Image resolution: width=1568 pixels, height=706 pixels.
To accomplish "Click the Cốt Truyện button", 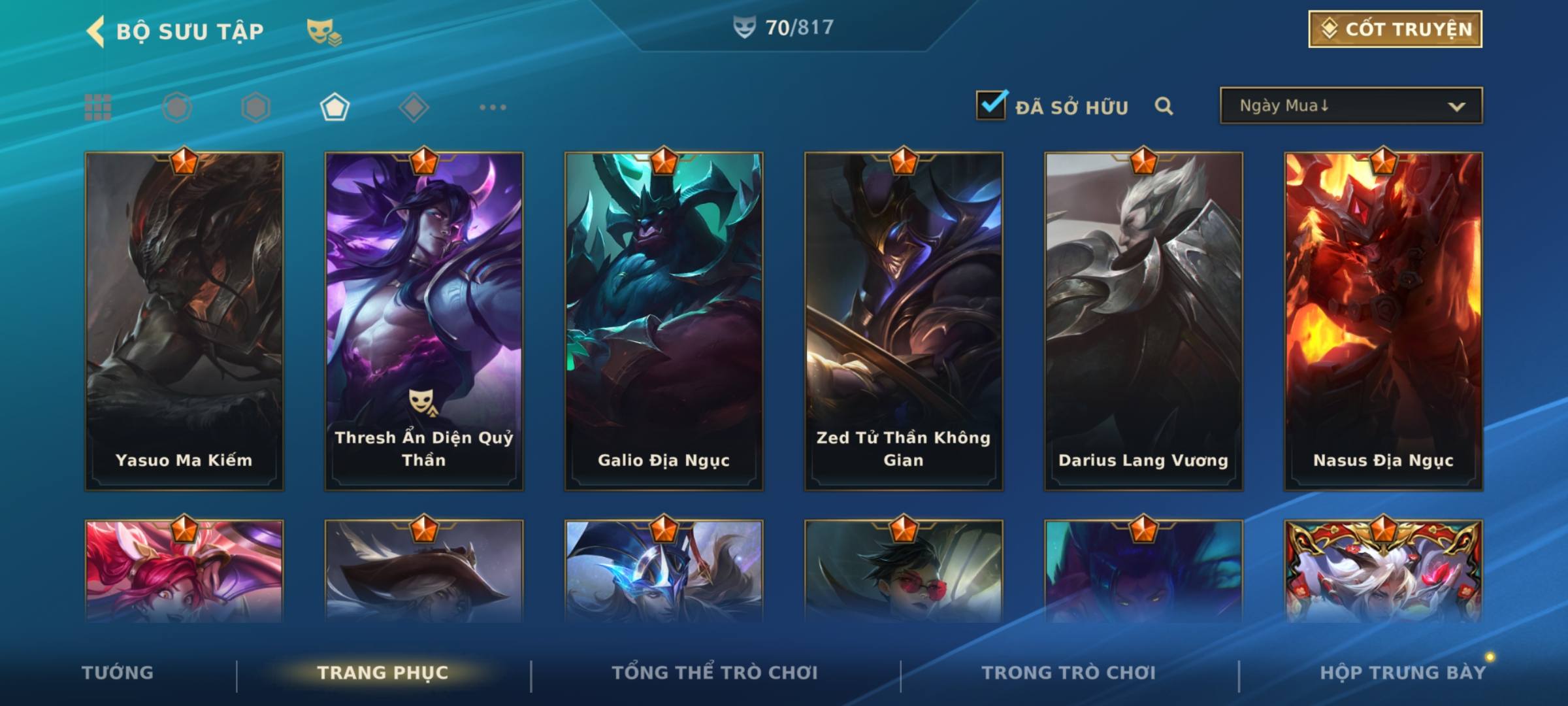I will point(1396,29).
